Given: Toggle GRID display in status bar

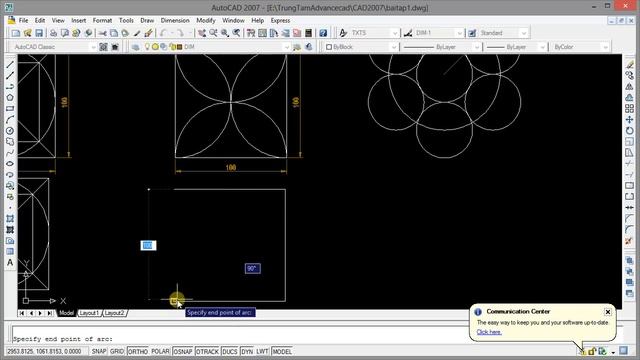Looking at the screenshot, I should (117, 351).
